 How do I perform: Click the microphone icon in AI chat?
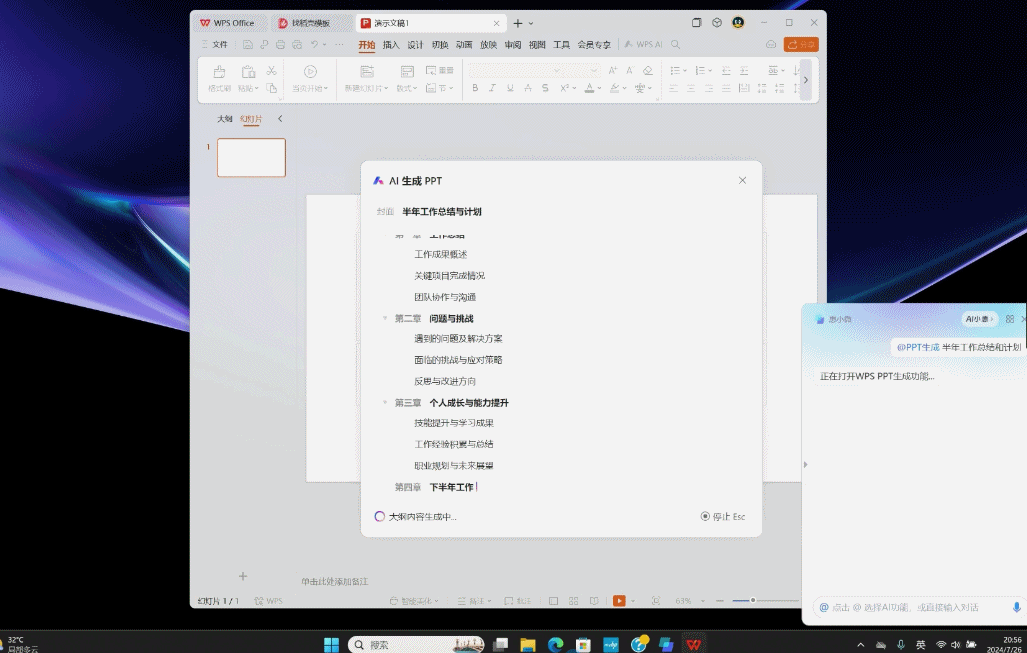(x=1017, y=607)
